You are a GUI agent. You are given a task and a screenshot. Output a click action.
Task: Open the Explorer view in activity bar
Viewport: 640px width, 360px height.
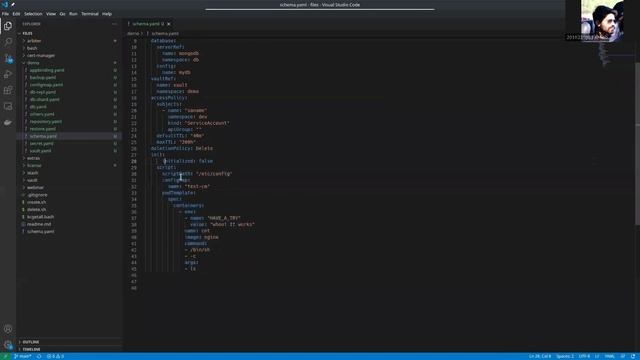[8, 26]
